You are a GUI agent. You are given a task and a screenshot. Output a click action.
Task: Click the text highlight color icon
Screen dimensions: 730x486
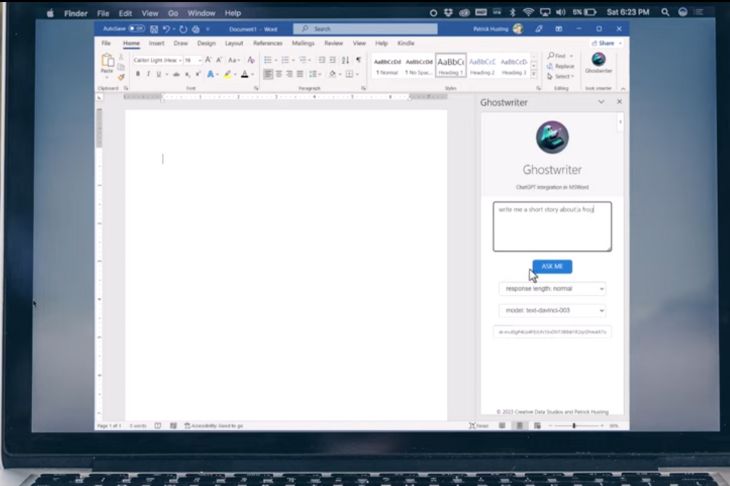pyautogui.click(x=228, y=74)
